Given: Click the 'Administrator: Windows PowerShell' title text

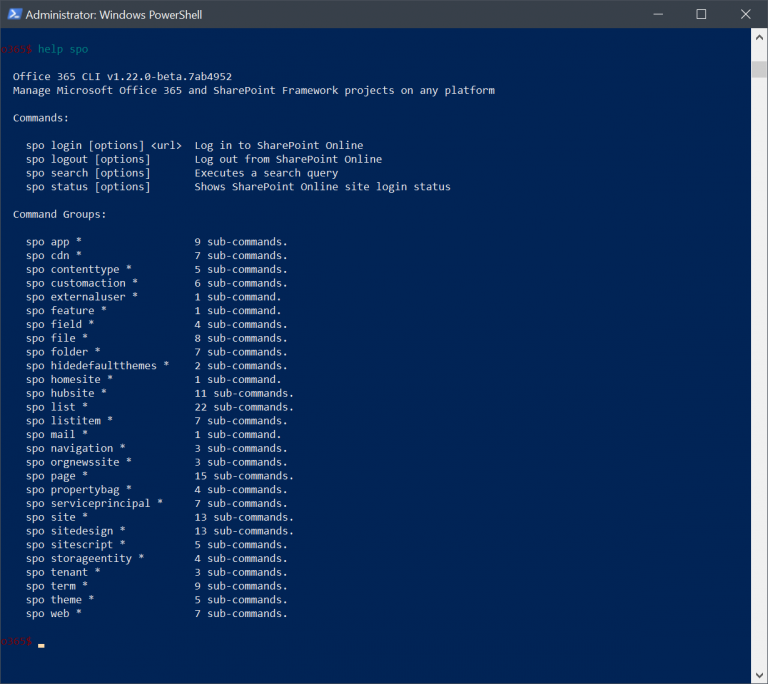Looking at the screenshot, I should [114, 15].
